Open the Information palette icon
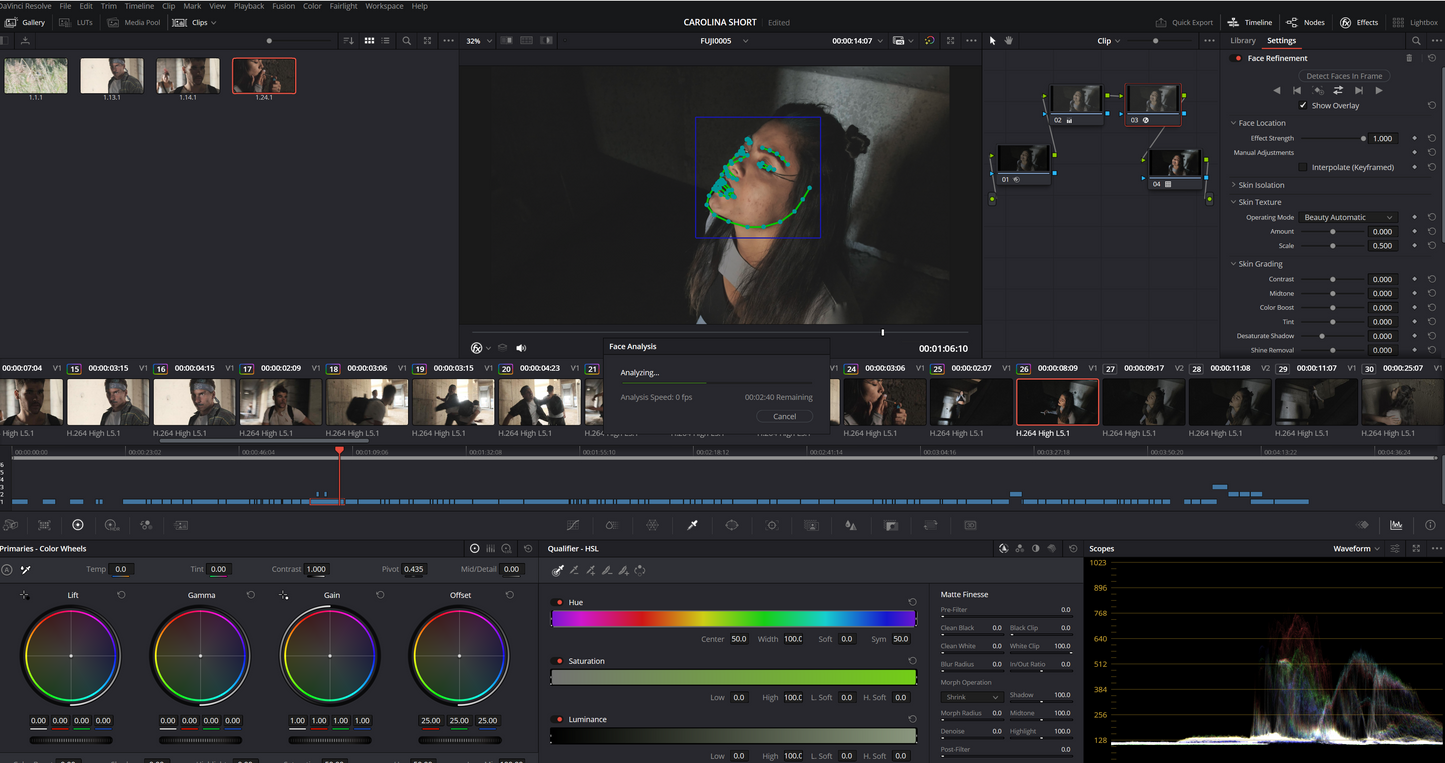 tap(1430, 525)
